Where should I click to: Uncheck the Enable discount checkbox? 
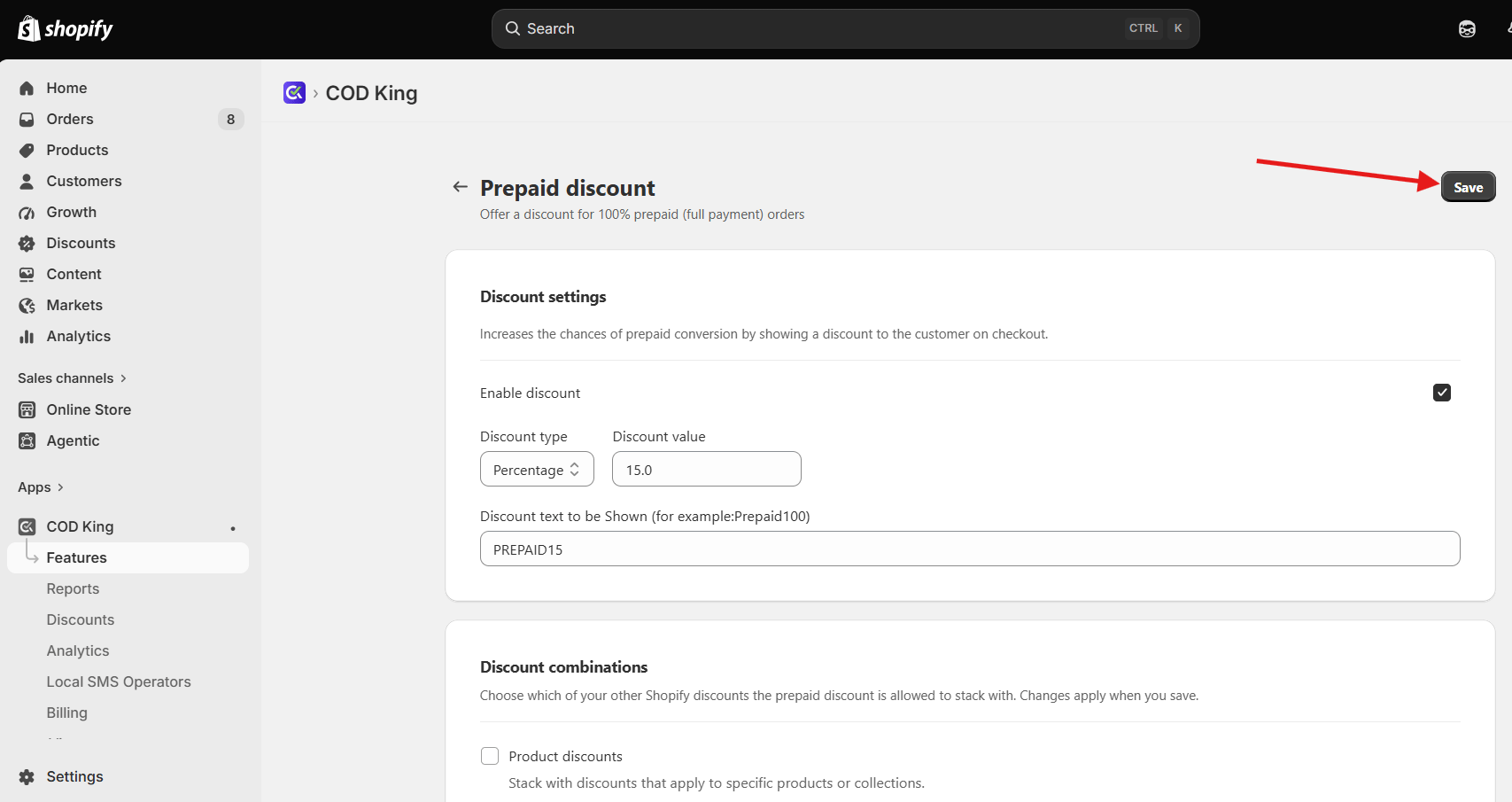click(1442, 393)
